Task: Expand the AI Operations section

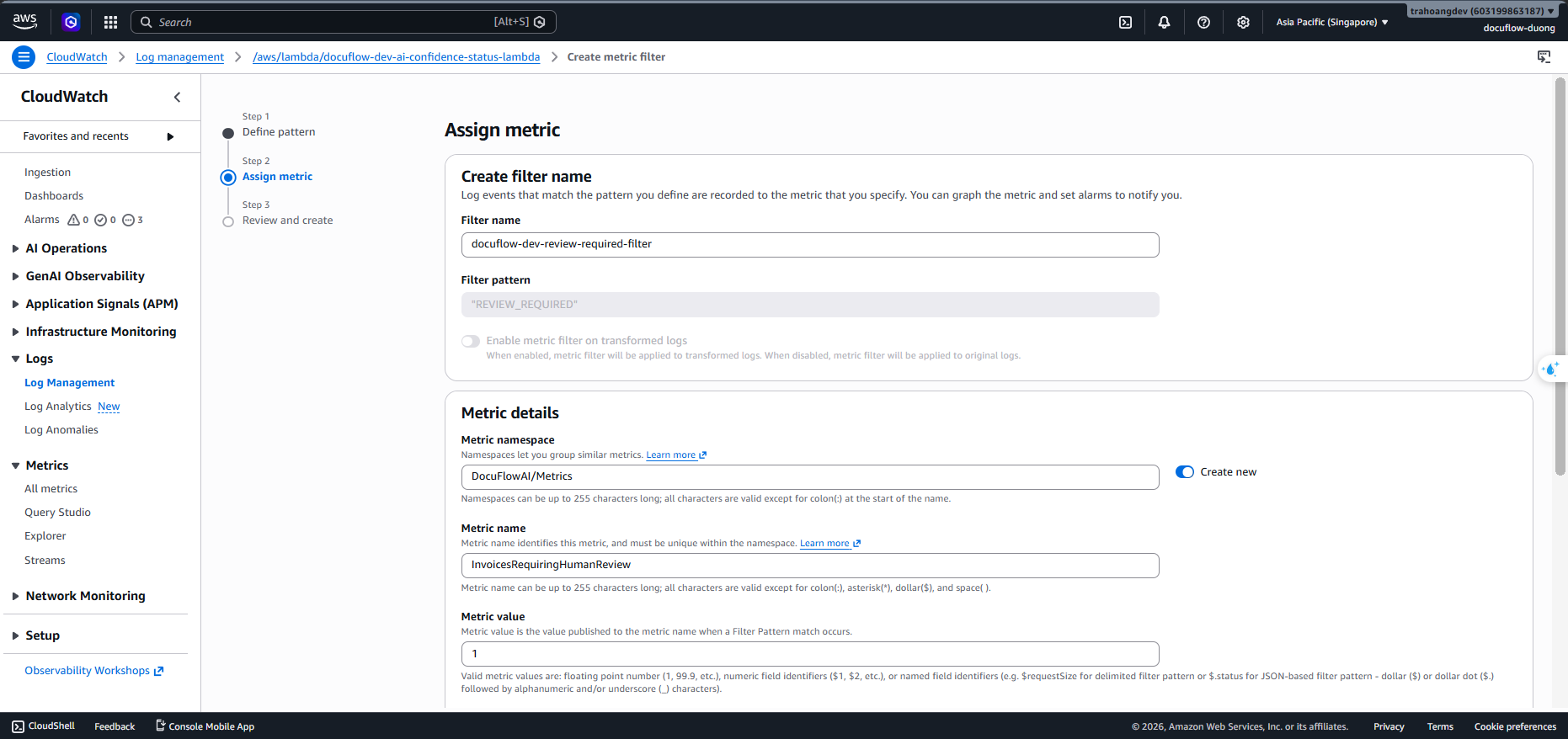Action: pyautogui.click(x=15, y=248)
